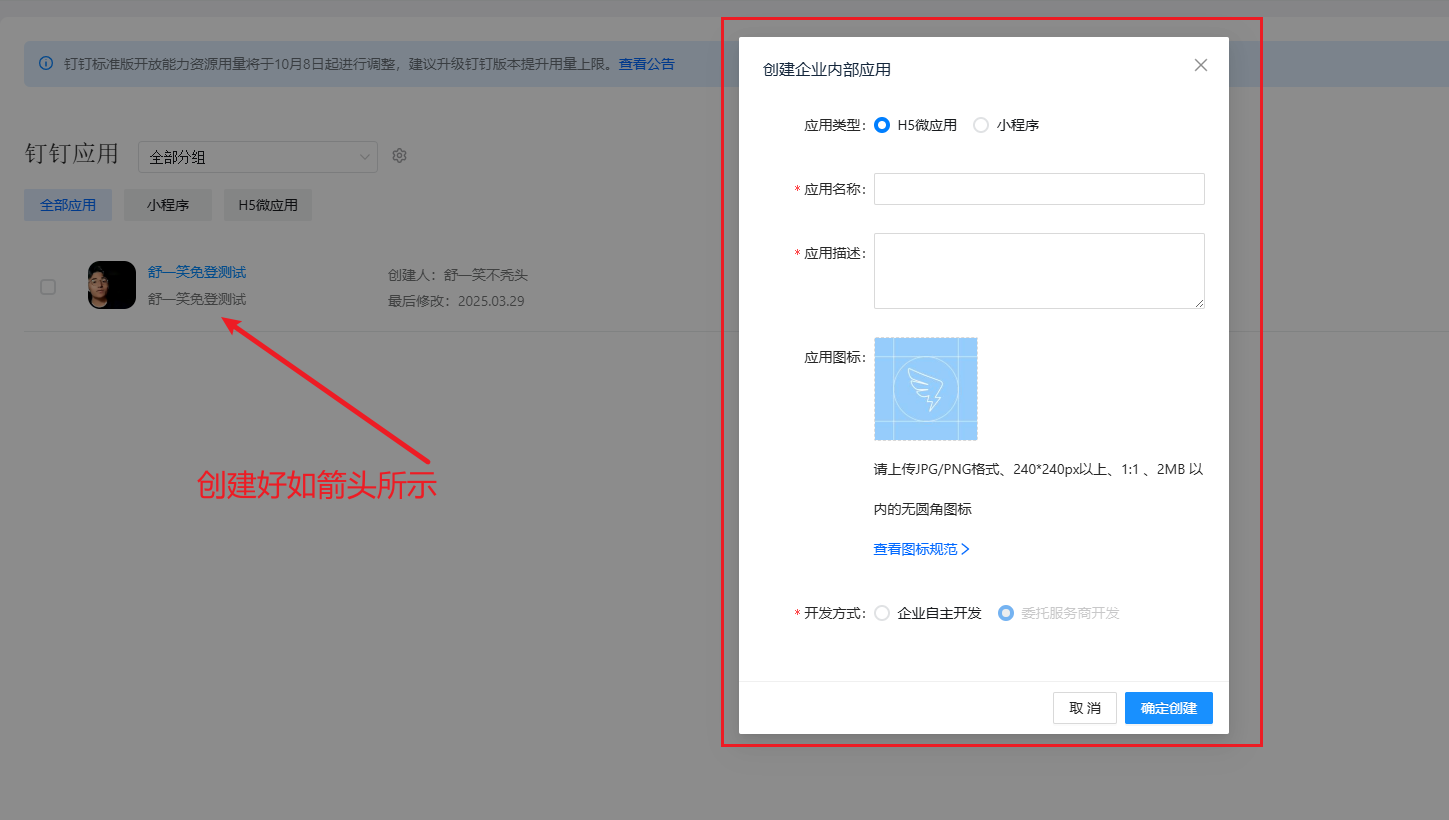Click the 确定创建 button
This screenshot has width=1449, height=820.
click(x=1169, y=708)
